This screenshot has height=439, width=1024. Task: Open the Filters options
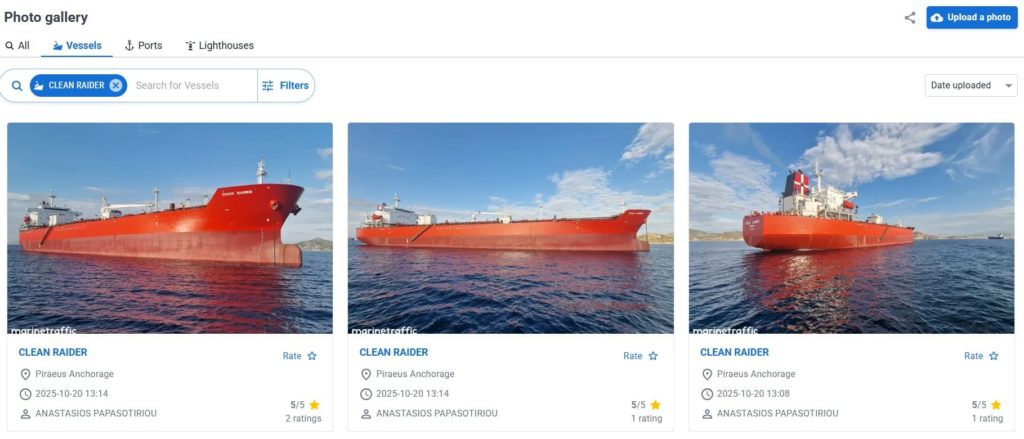coord(285,86)
